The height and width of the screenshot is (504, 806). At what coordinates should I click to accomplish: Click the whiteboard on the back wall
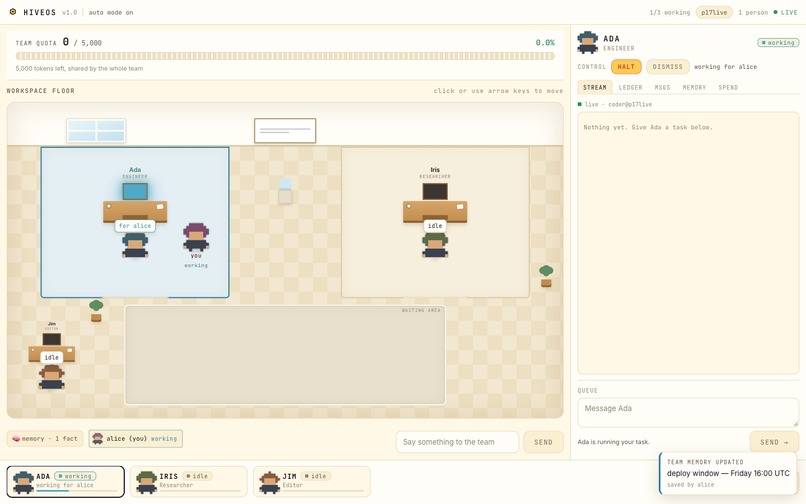point(285,131)
